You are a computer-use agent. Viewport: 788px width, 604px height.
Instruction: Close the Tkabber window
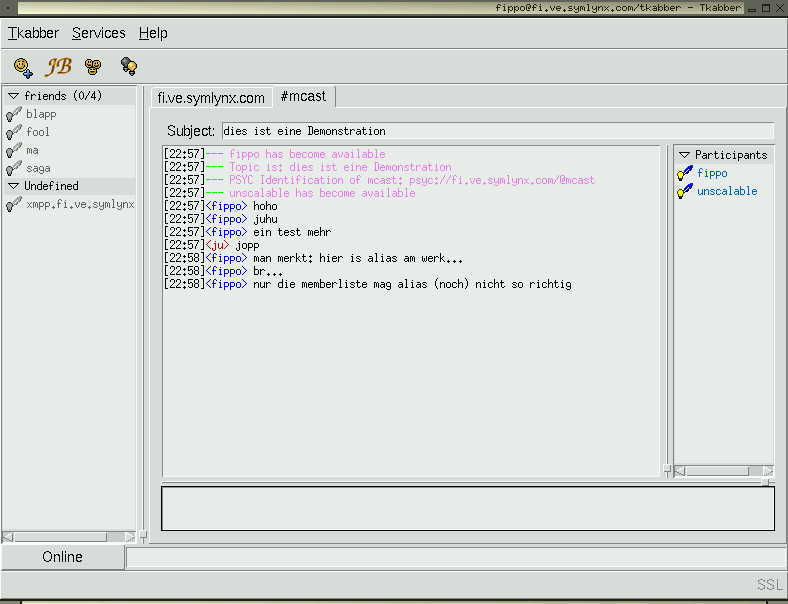click(780, 8)
